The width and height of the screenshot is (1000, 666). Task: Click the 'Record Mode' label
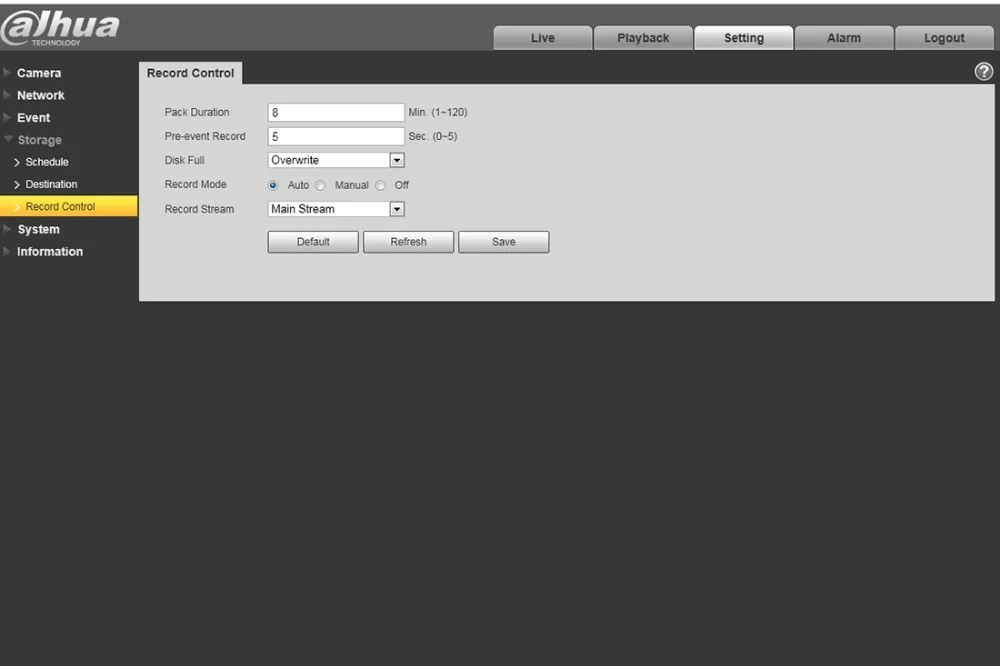[x=195, y=184]
